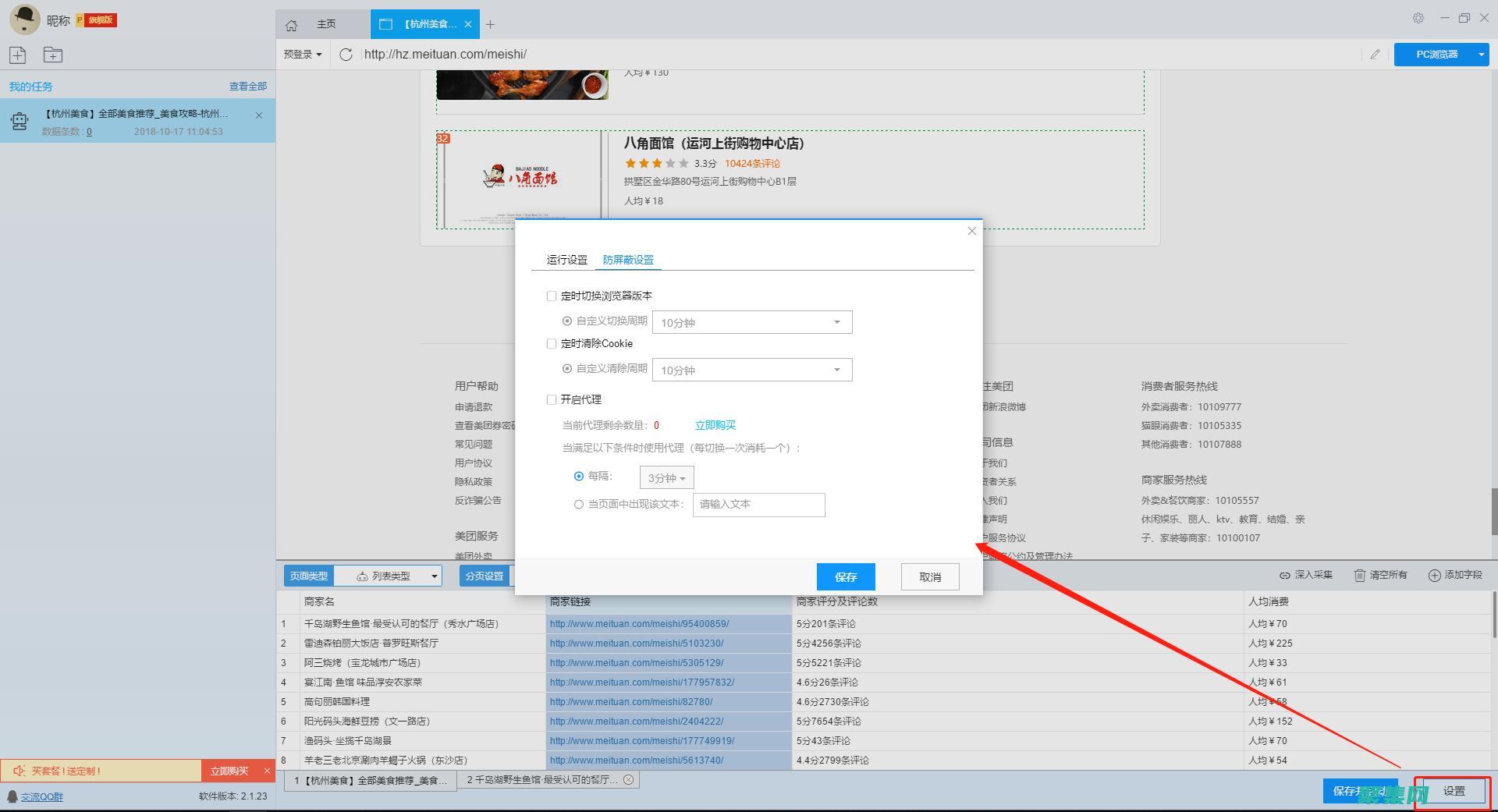Open settings via the gear icon top right
Viewport: 1498px width, 812px height.
click(x=1418, y=17)
